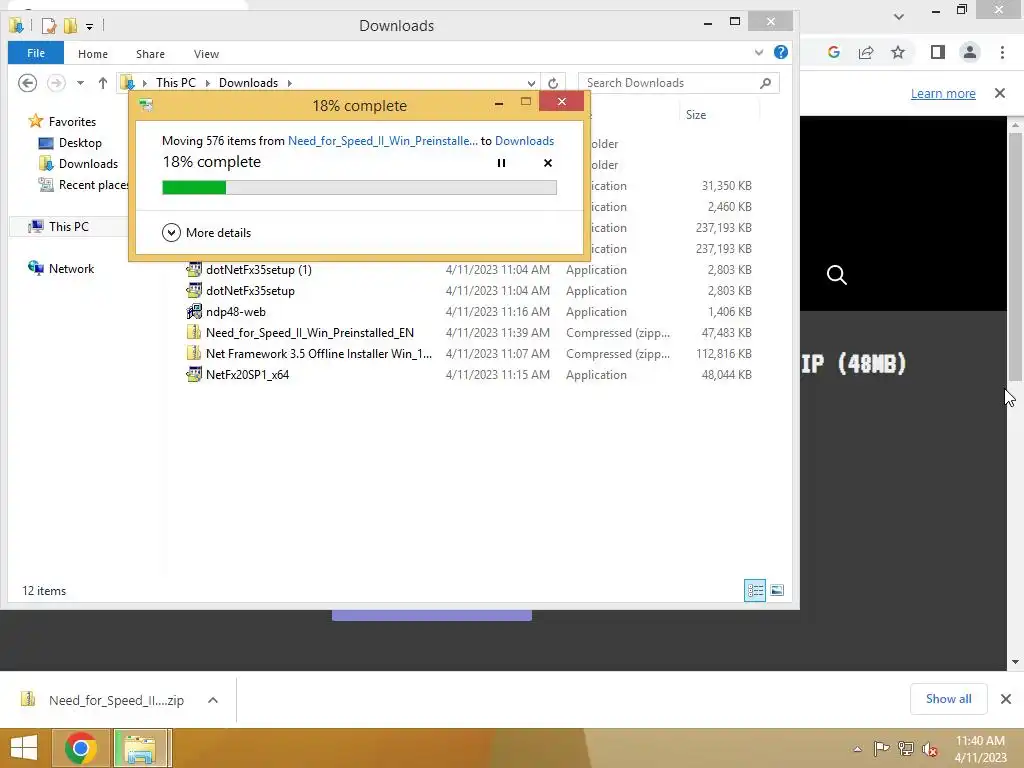Click the search magnifier on web page
Viewport: 1024px width, 768px height.
coord(837,275)
